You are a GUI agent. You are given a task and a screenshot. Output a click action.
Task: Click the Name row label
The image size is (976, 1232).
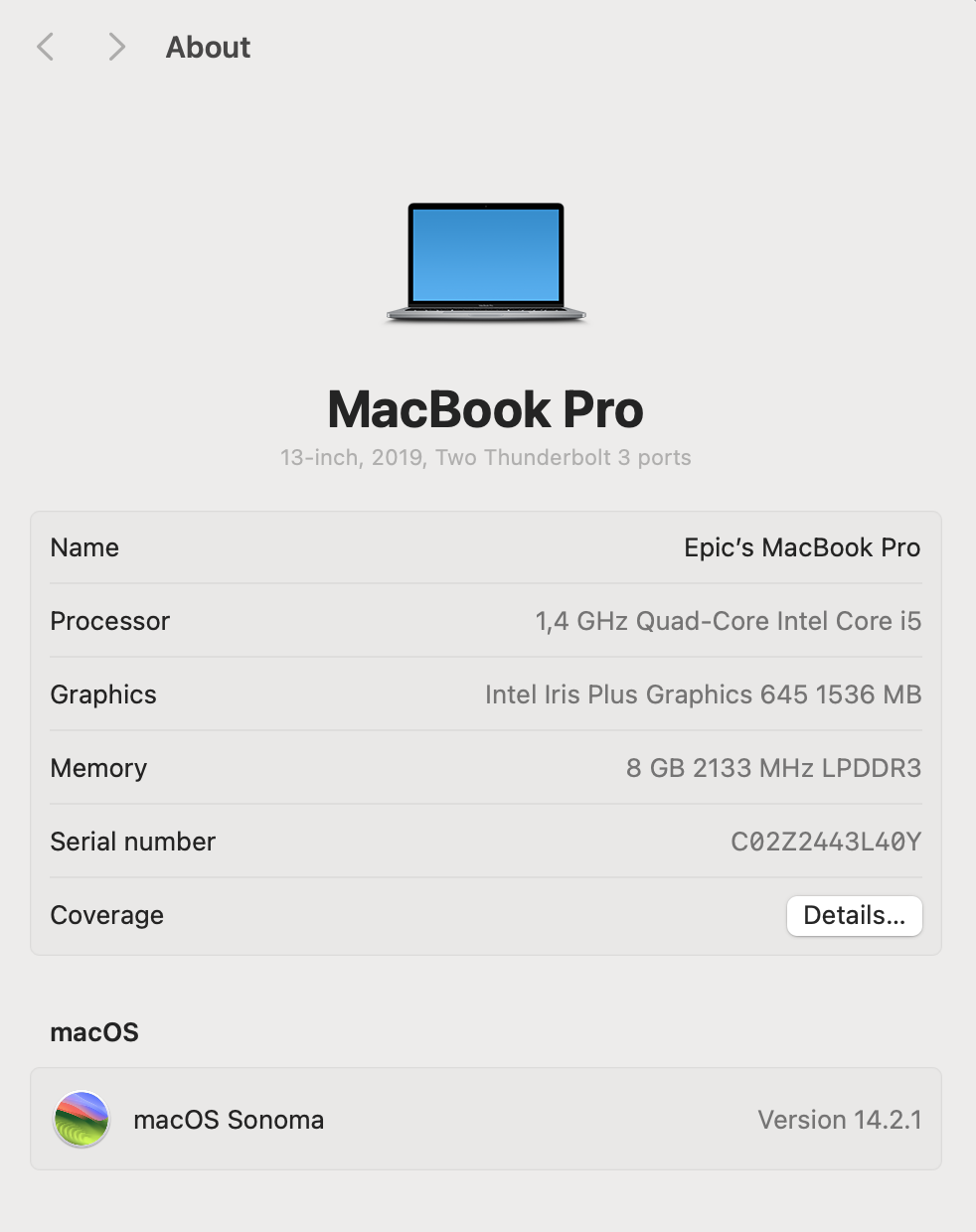coord(84,547)
